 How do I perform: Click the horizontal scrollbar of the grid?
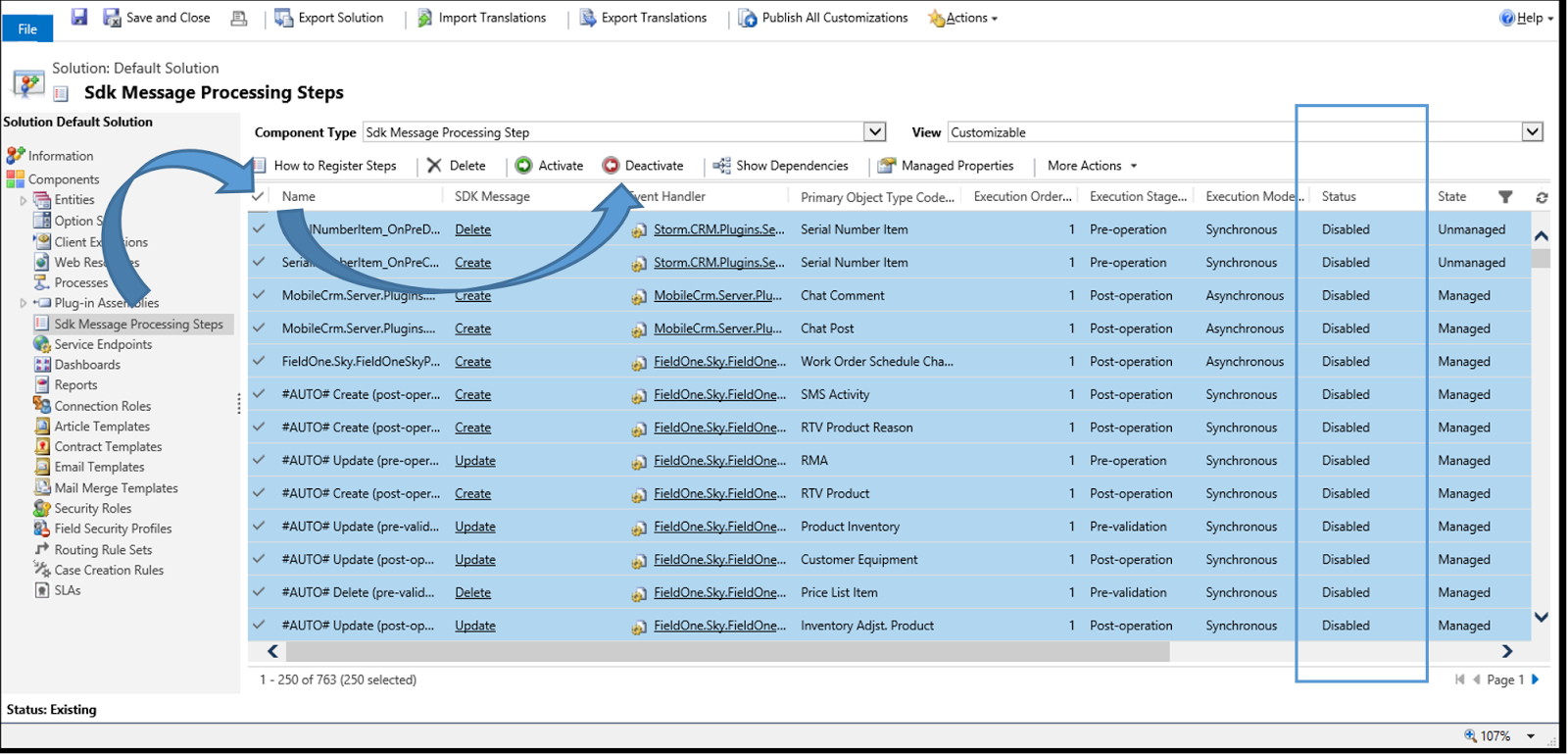(x=727, y=652)
